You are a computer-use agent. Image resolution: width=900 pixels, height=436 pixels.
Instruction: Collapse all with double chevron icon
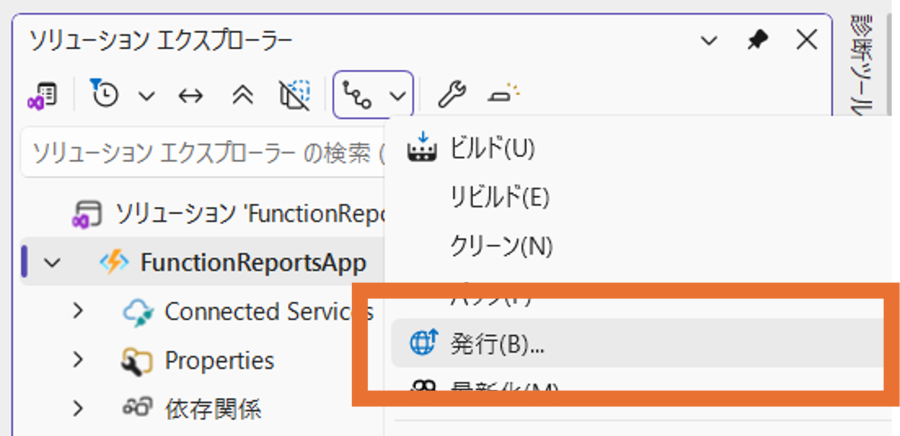tap(242, 95)
